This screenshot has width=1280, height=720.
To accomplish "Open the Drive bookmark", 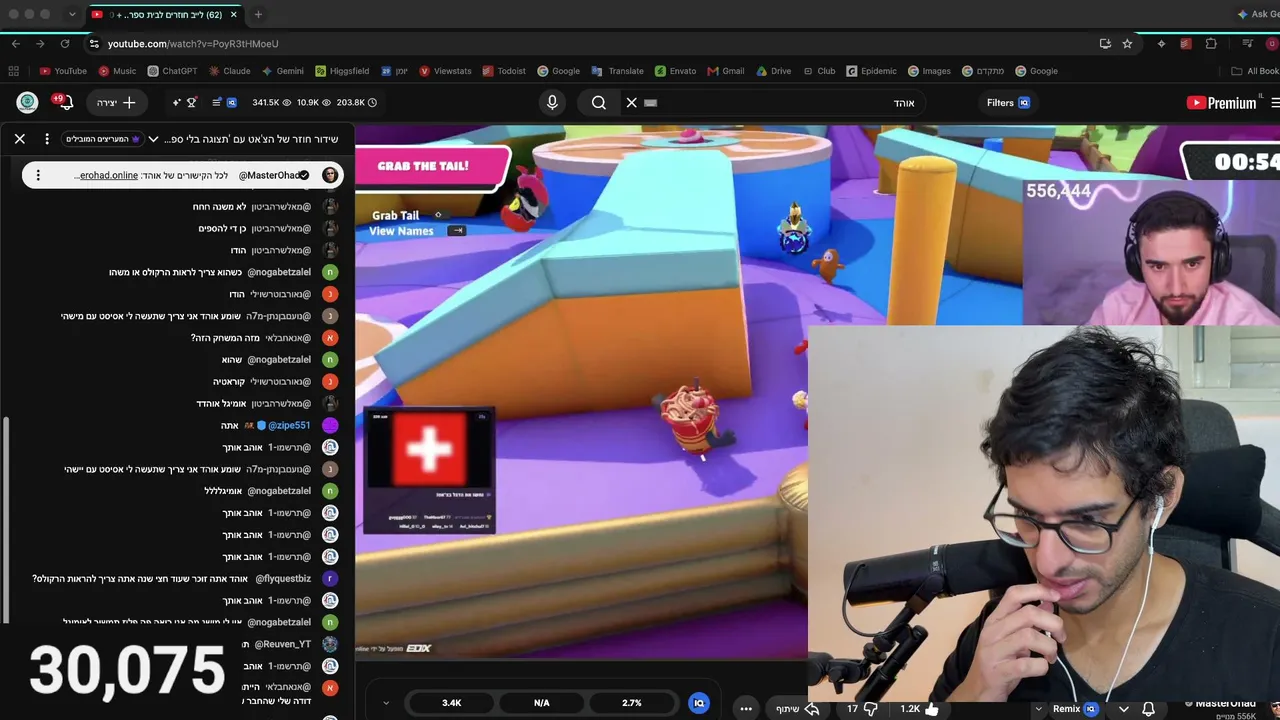I will click(x=774, y=71).
